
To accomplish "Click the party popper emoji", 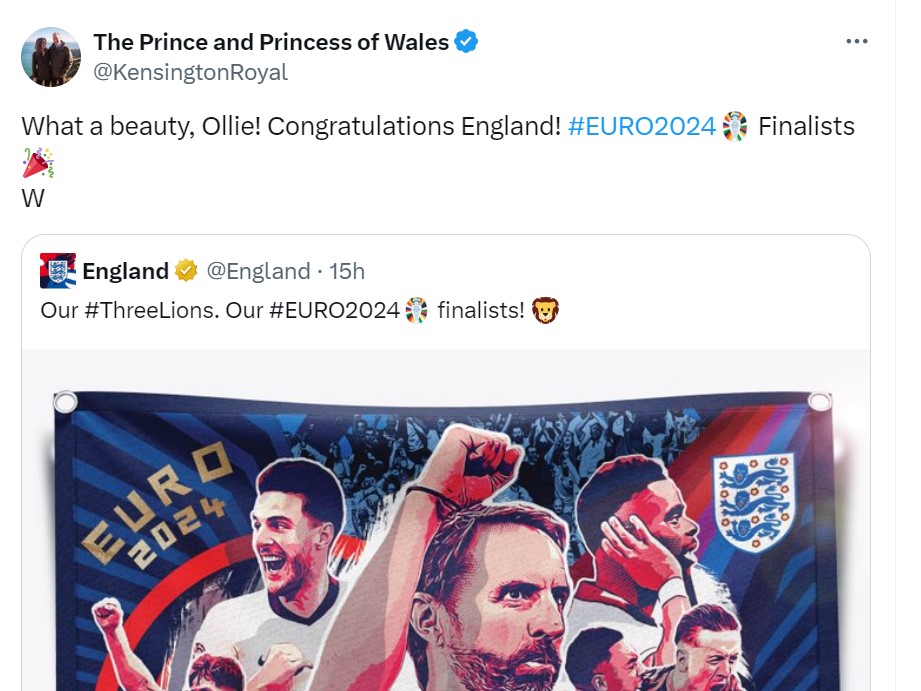I will (38, 163).
